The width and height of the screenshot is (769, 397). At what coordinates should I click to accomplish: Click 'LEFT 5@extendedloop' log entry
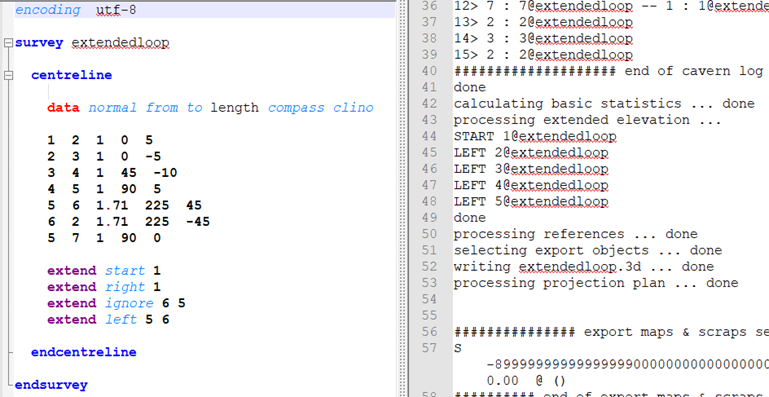tap(531, 201)
